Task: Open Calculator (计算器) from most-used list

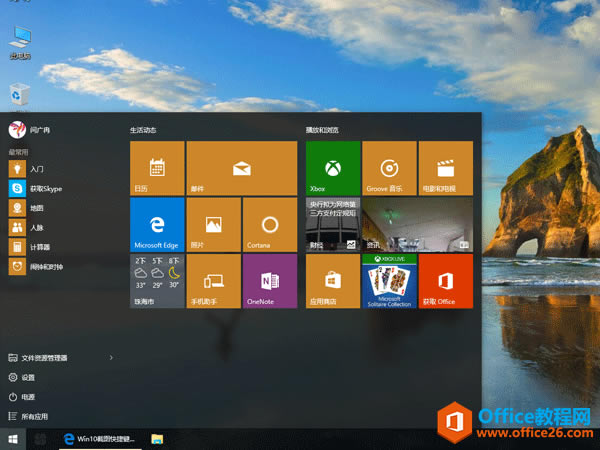Action: (61, 247)
